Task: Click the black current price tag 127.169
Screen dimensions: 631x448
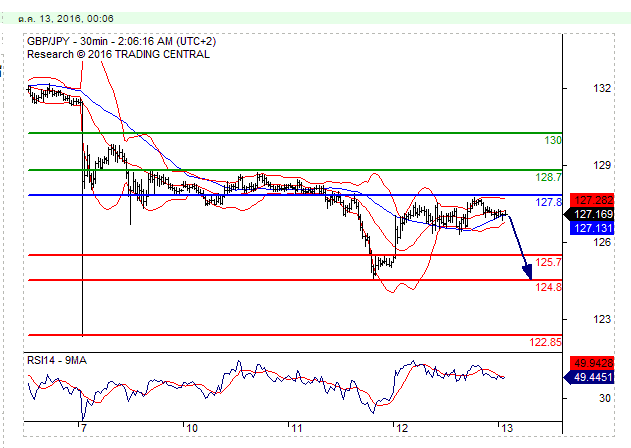Action: click(590, 214)
